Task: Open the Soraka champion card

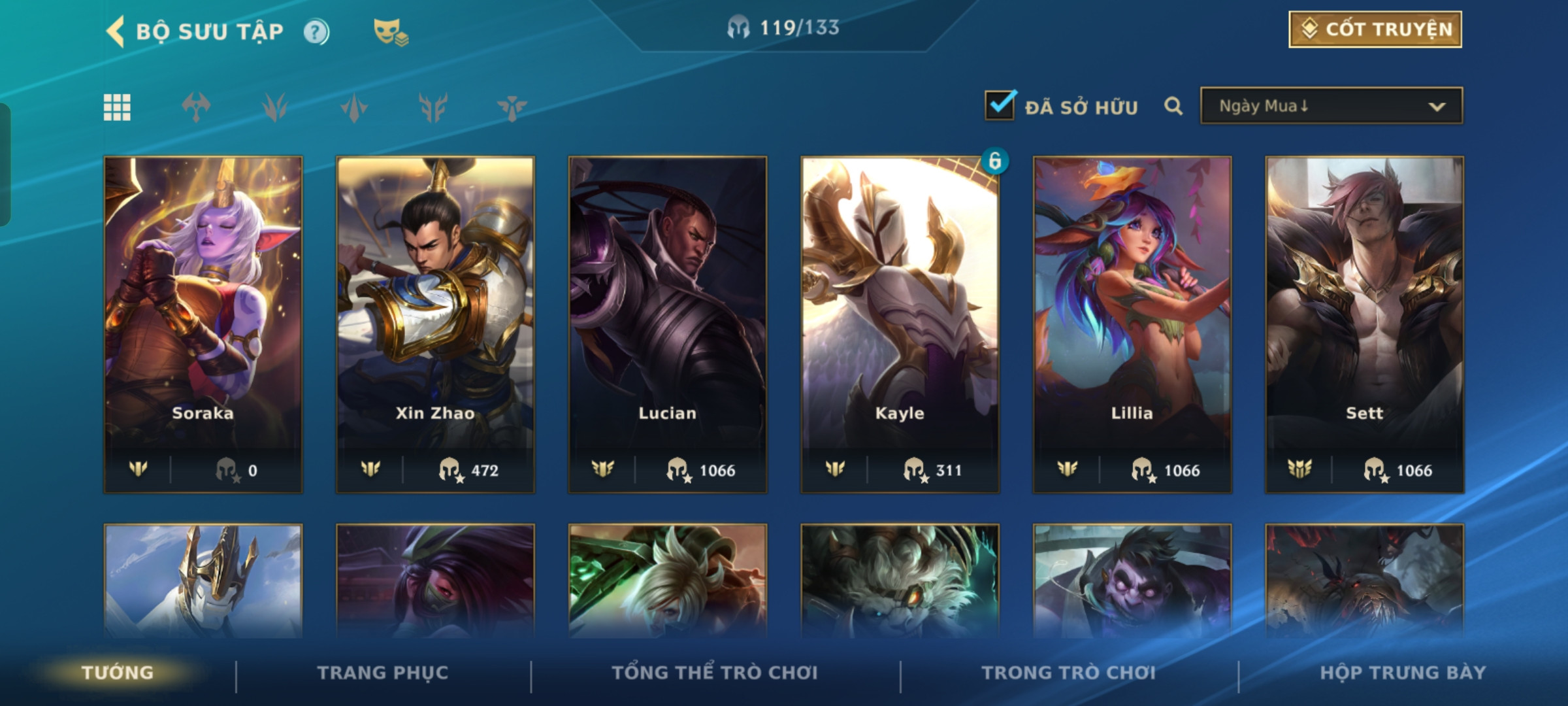Action: coord(203,324)
